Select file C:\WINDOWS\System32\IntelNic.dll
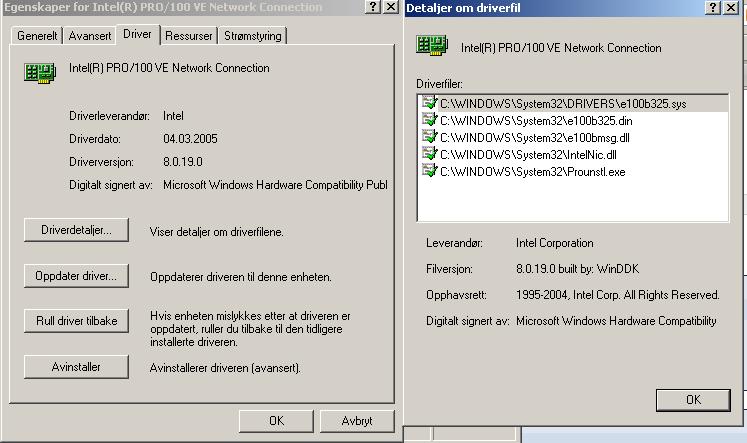Image resolution: width=747 pixels, height=443 pixels. click(528, 155)
